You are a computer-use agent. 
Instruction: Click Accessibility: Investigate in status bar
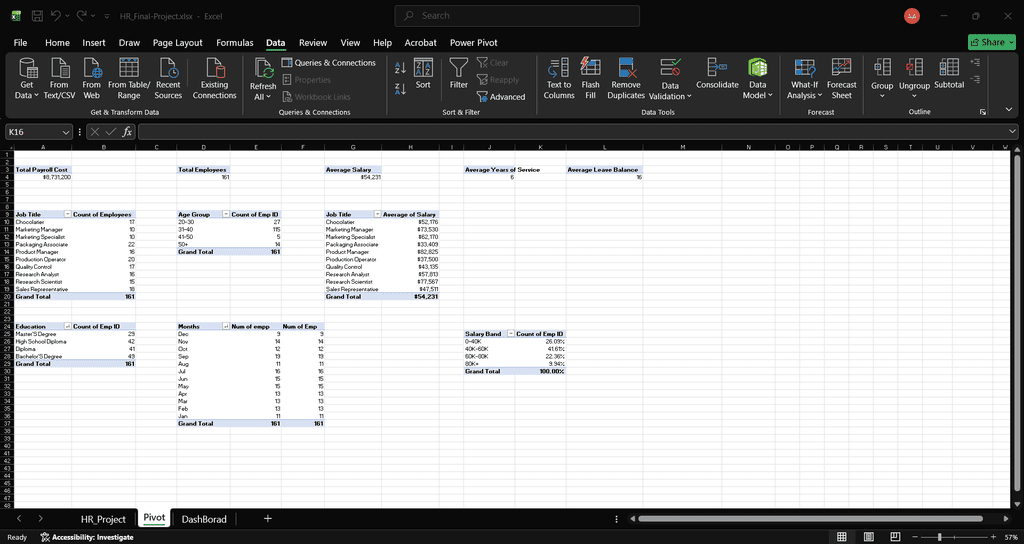point(87,537)
